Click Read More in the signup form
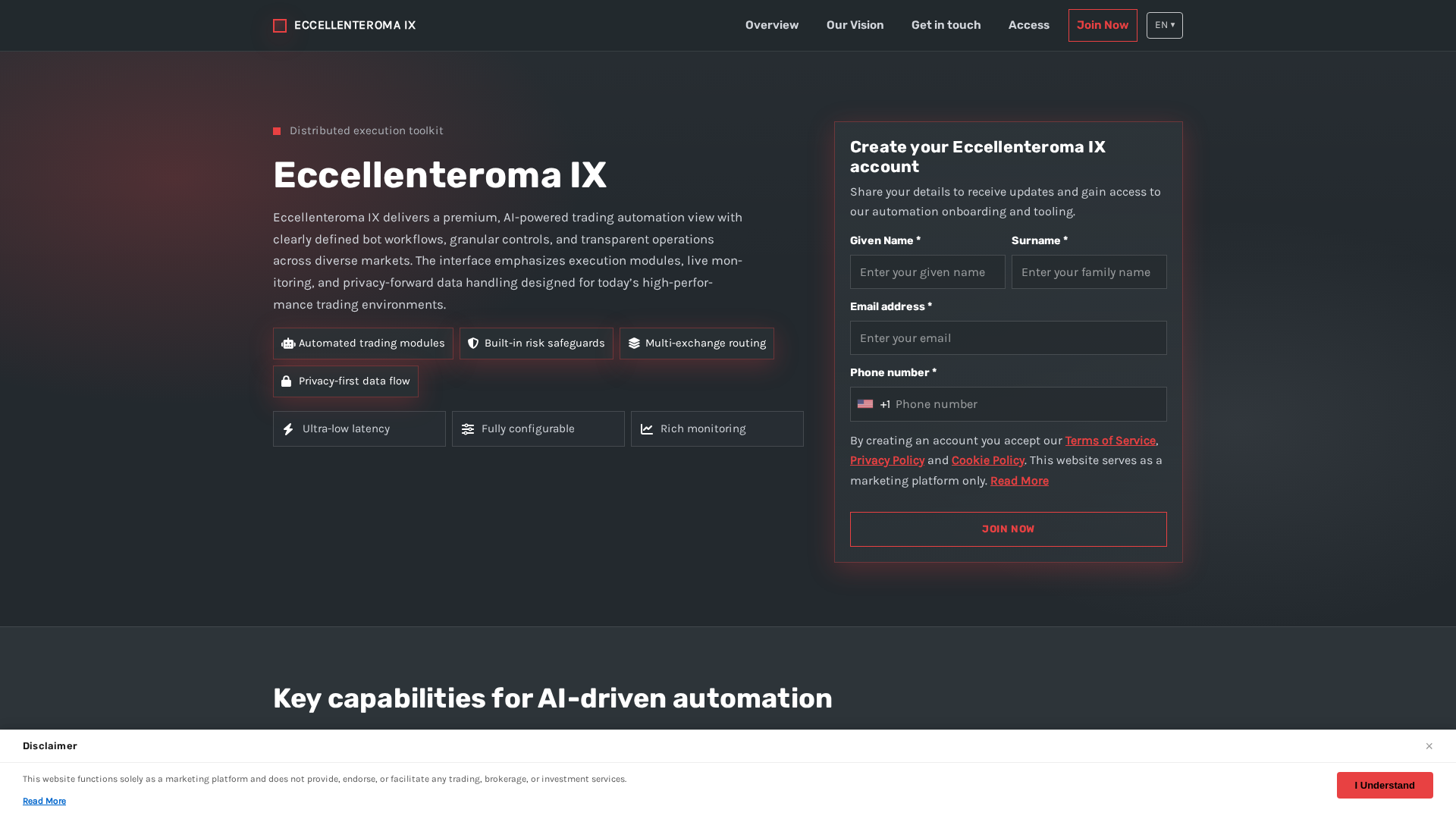 pos(1019,481)
